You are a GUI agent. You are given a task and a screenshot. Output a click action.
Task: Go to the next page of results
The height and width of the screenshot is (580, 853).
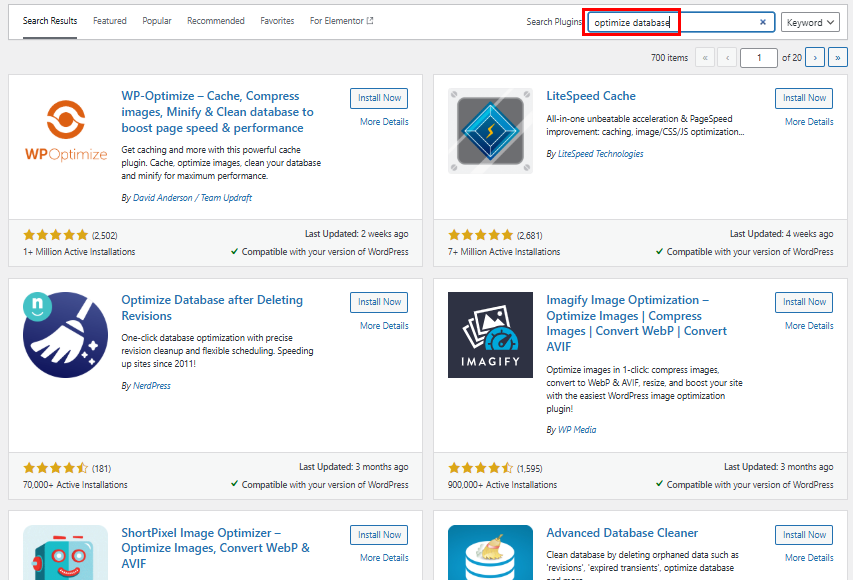click(x=812, y=57)
